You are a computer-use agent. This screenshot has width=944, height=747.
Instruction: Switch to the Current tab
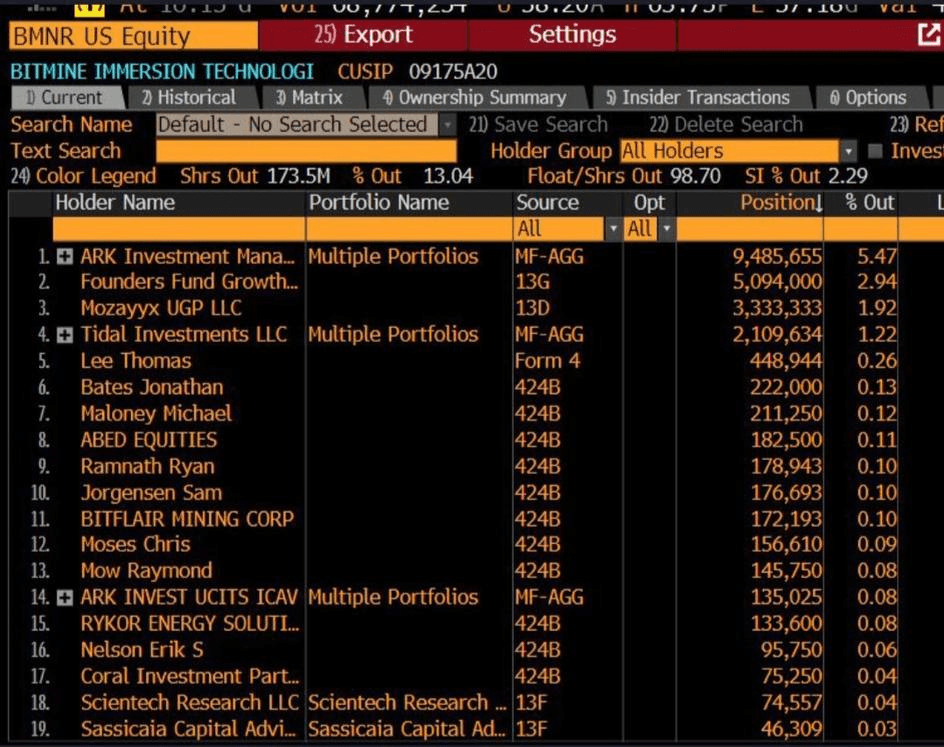[x=66, y=98]
